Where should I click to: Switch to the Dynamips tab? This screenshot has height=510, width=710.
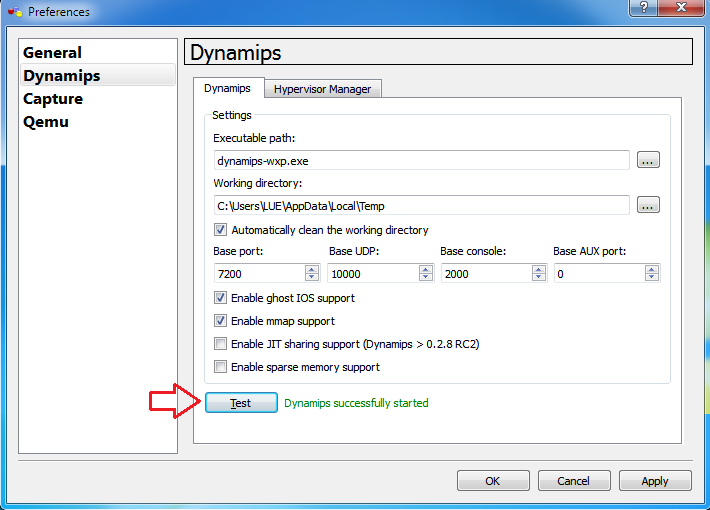(x=227, y=88)
